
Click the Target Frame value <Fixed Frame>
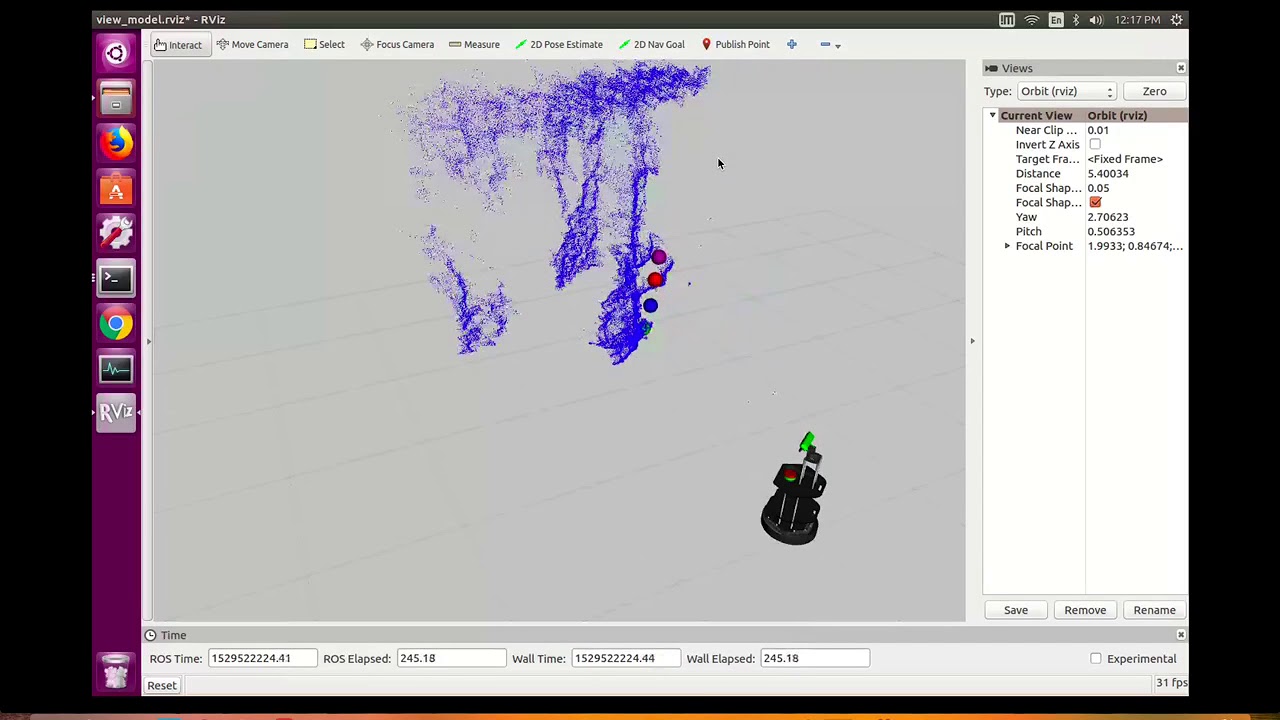tap(1125, 159)
